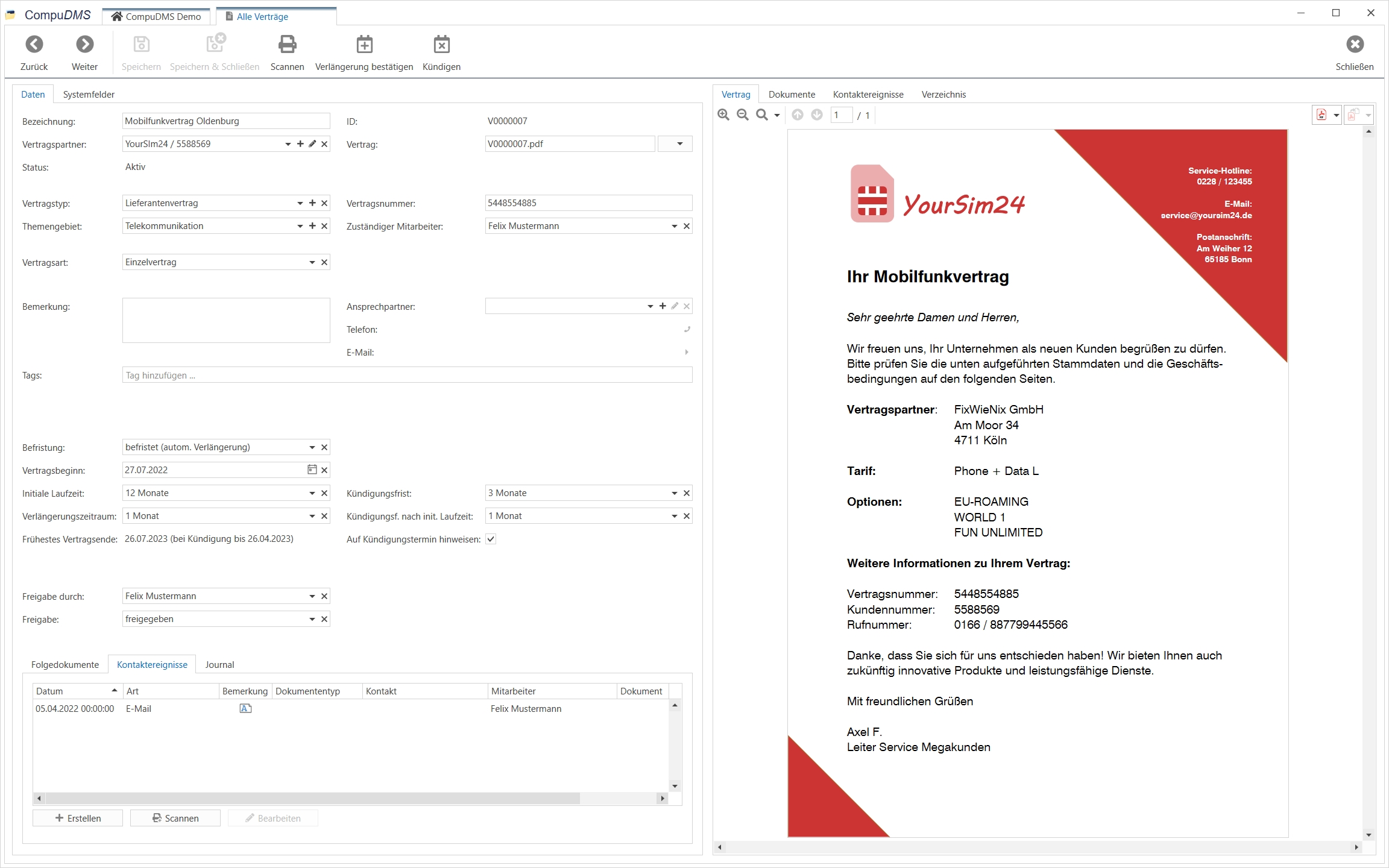Click the Erstellen button below contact events
The width and height of the screenshot is (1389, 868).
tap(78, 818)
